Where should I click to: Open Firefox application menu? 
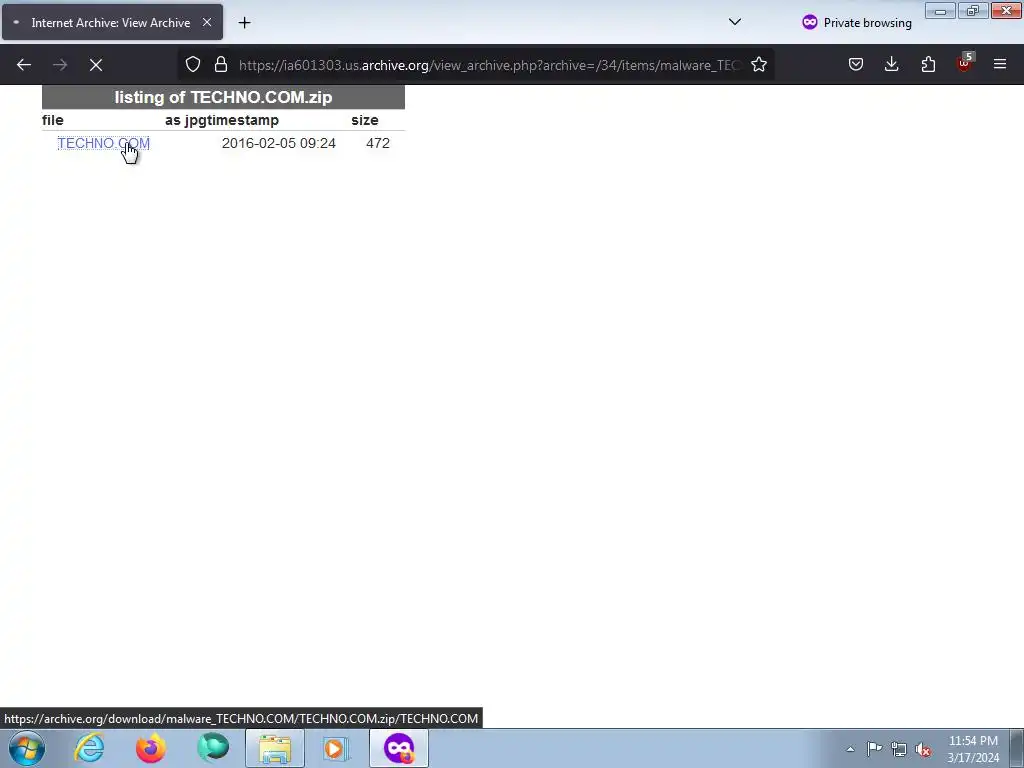click(x=1000, y=65)
